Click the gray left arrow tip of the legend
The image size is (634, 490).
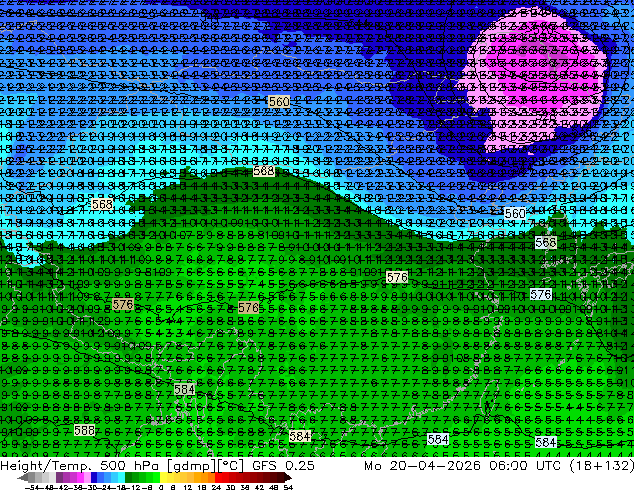click(22, 478)
